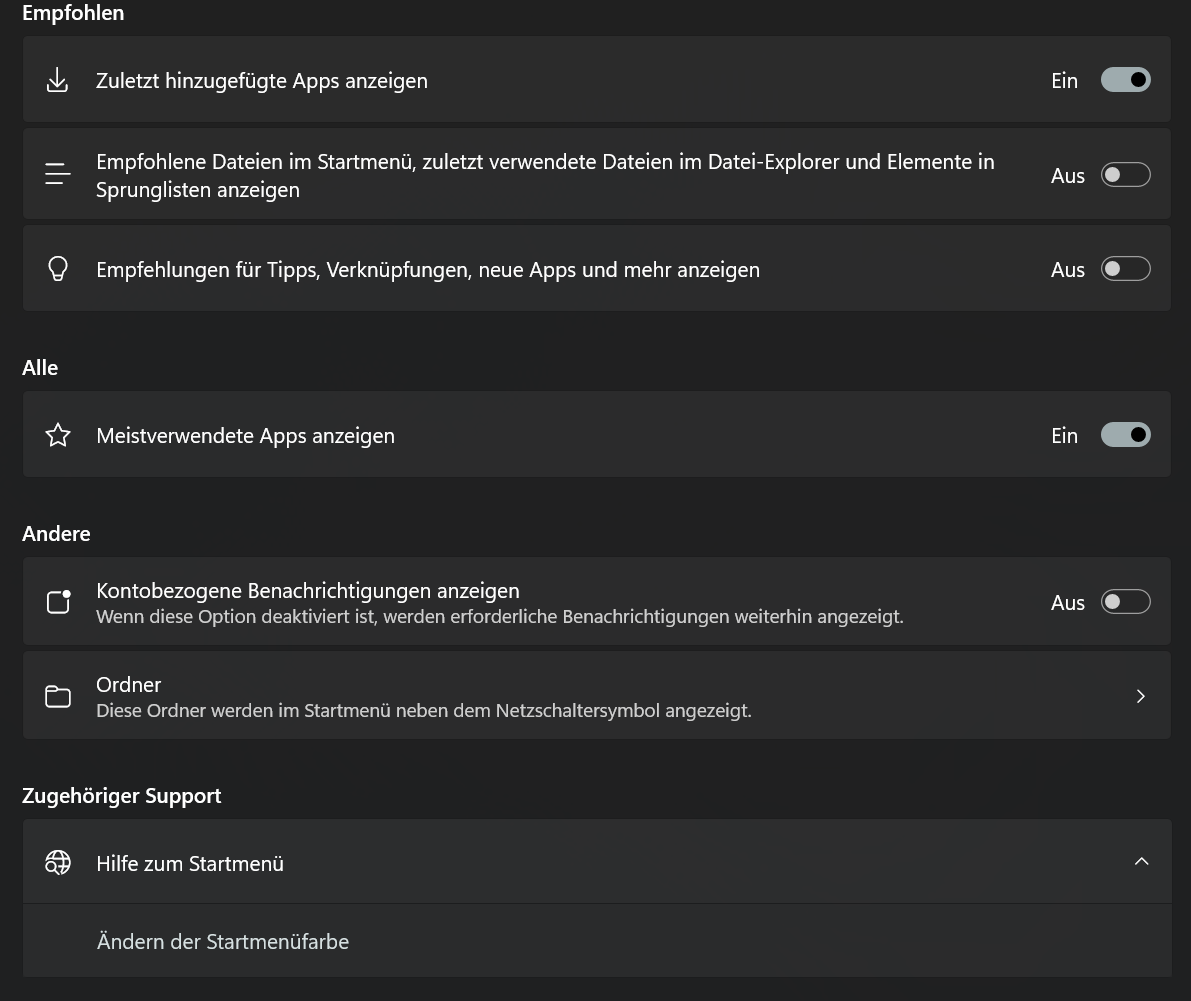This screenshot has height=1001, width=1191.
Task: Click the folder icon in Ordner row
Action: tap(58, 696)
